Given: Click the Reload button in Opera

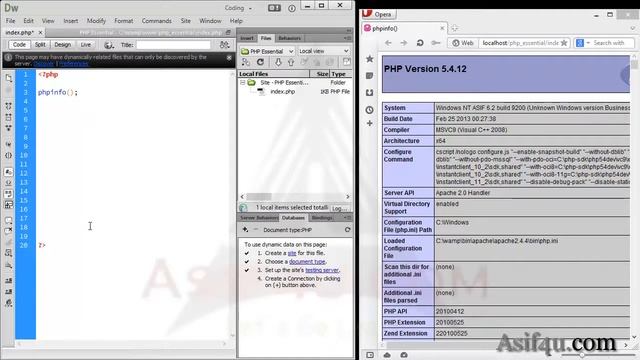Looking at the screenshot, I should 420,43.
